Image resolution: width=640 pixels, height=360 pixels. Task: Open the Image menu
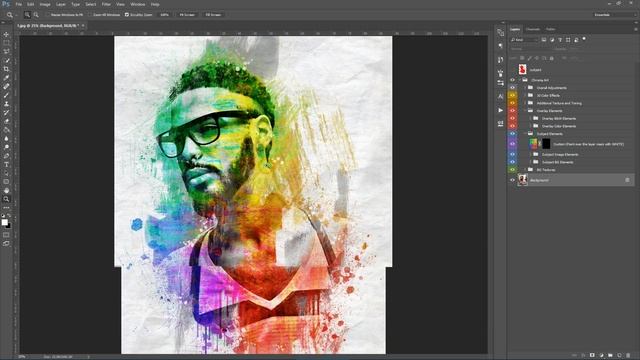pyautogui.click(x=45, y=4)
